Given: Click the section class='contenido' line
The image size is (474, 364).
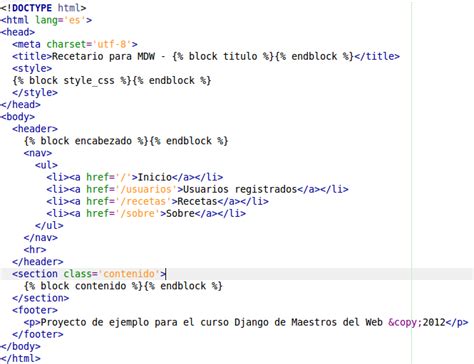Looking at the screenshot, I should pos(89,274).
